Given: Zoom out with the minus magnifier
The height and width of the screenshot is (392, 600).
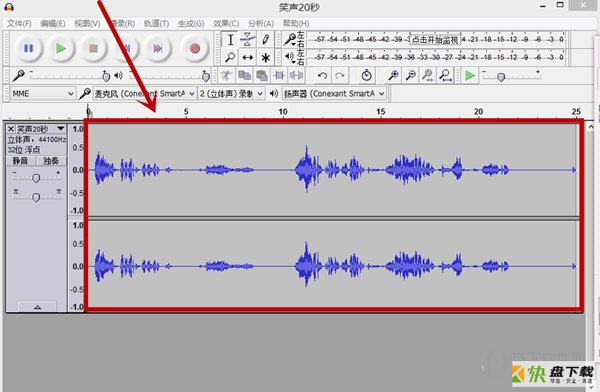Looking at the screenshot, I should pyautogui.click(x=411, y=76).
